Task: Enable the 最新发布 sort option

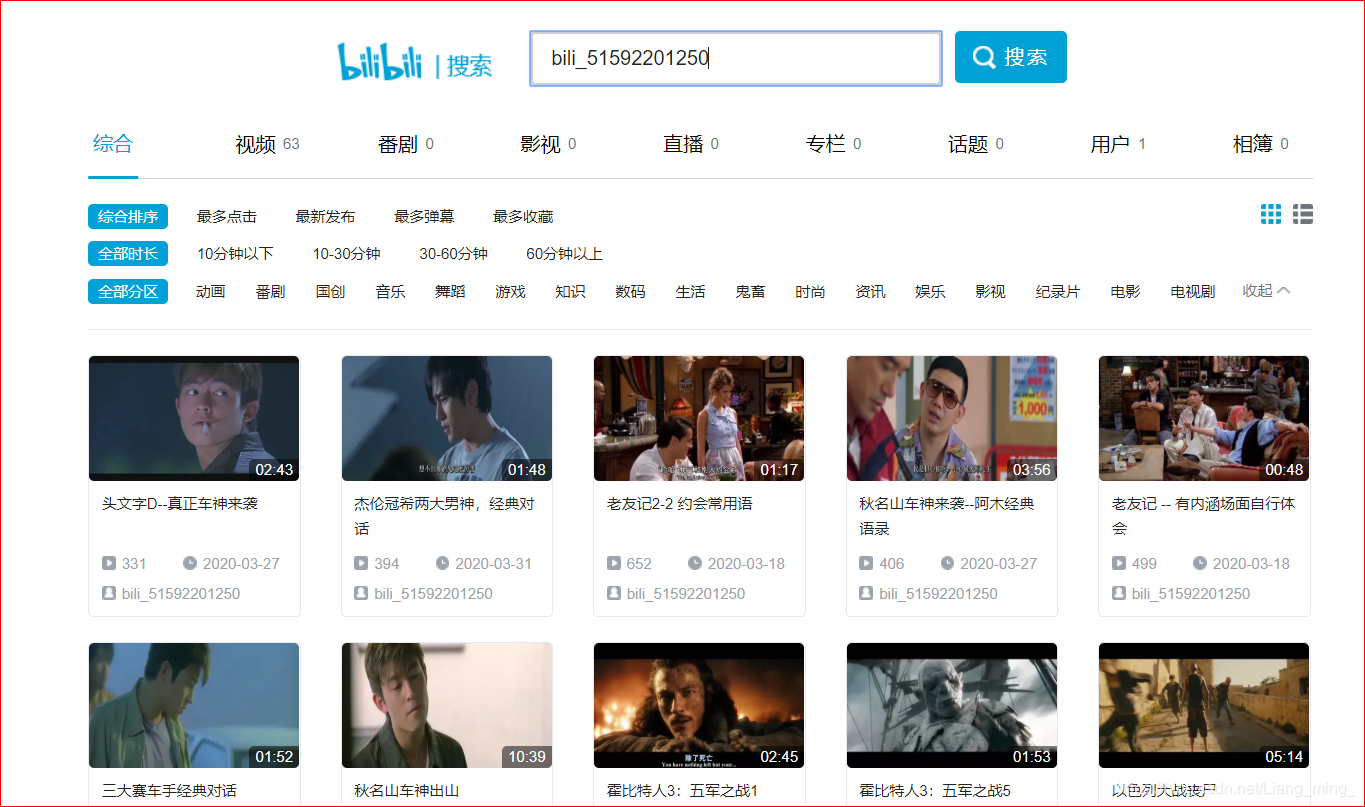Action: (x=325, y=216)
